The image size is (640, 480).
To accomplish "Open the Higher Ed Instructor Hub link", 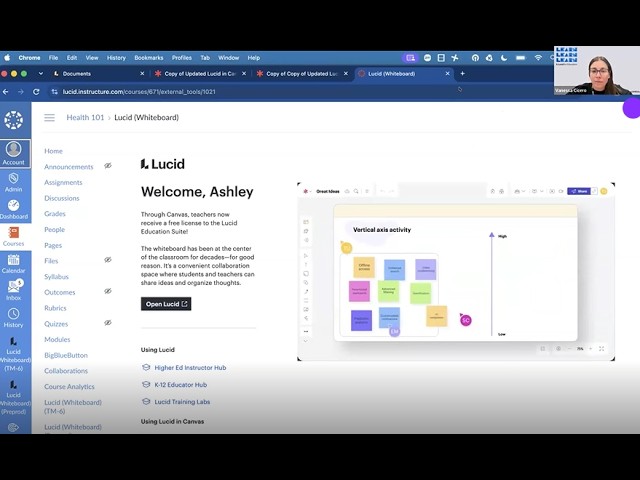I will click(x=190, y=368).
